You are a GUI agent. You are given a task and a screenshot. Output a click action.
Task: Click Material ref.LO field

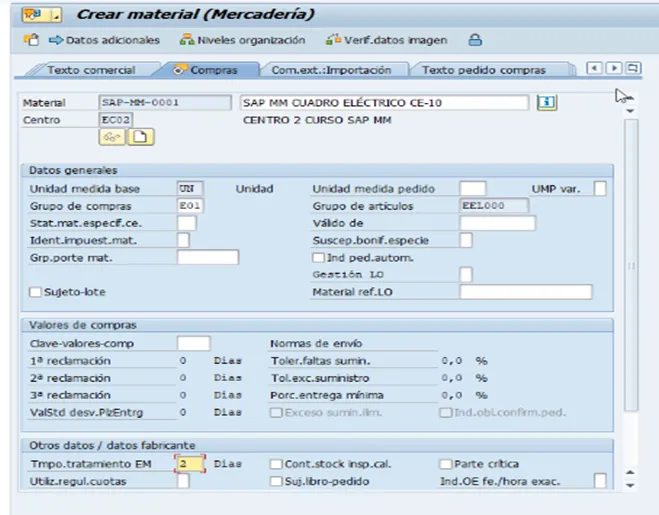pos(526,292)
